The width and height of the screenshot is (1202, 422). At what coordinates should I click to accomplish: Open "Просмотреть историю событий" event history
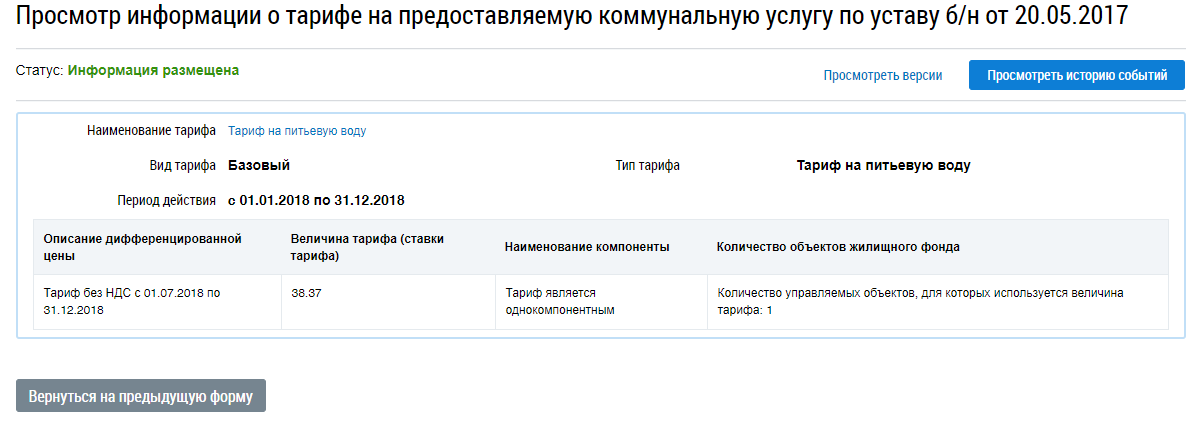[x=1077, y=75]
